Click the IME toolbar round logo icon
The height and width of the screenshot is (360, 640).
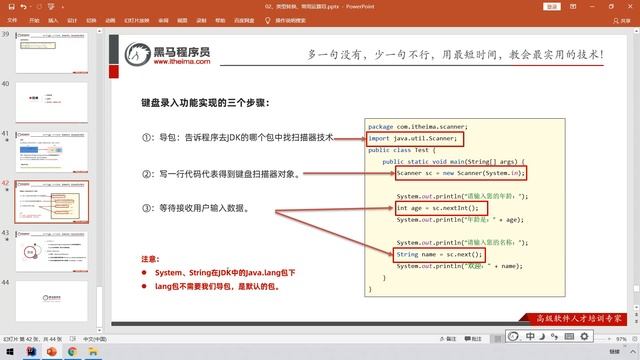tap(514, 336)
